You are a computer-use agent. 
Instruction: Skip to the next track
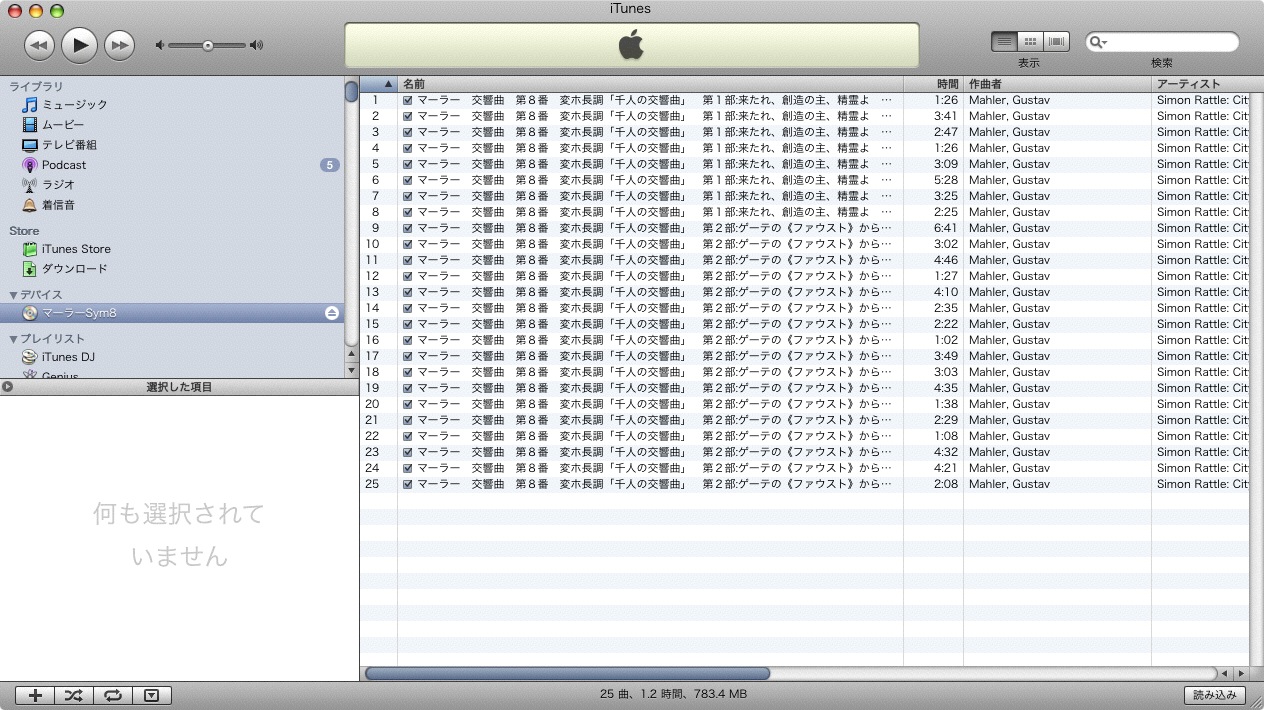click(x=119, y=44)
